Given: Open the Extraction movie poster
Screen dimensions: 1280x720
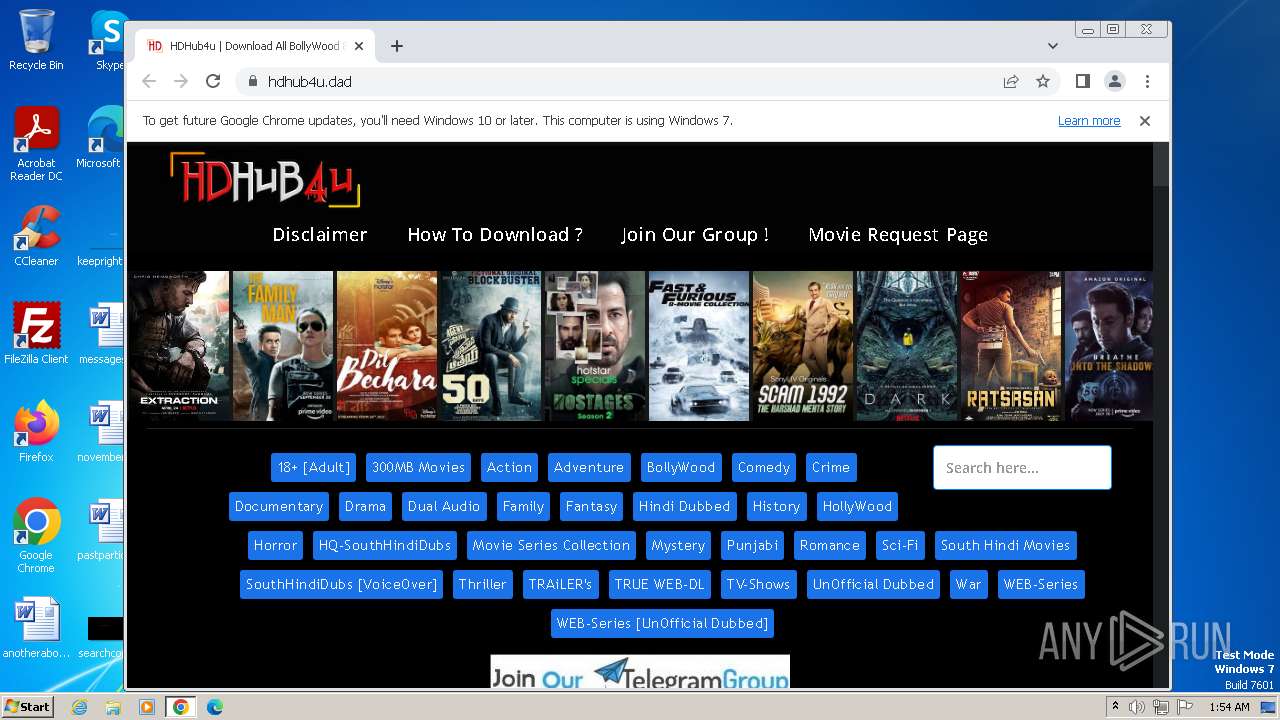Looking at the screenshot, I should tap(179, 346).
